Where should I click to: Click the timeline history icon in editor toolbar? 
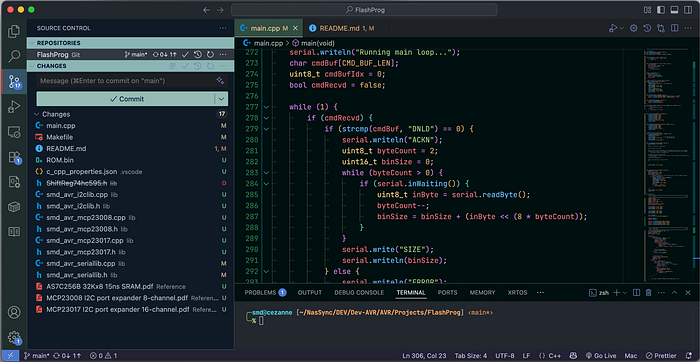coord(647,28)
